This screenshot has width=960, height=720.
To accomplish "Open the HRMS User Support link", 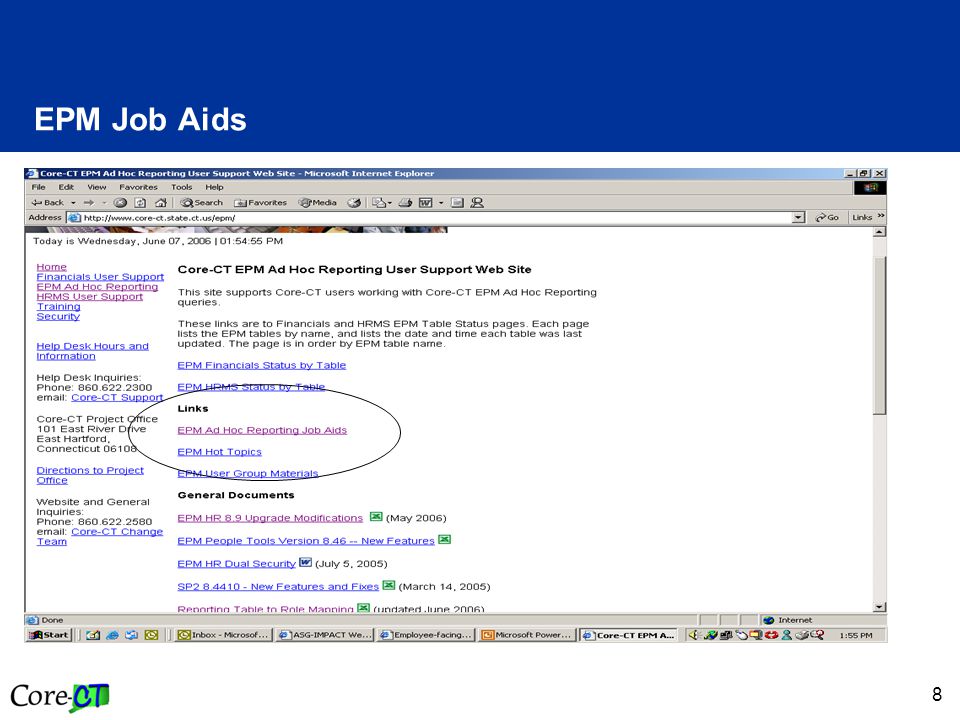I will (x=89, y=296).
